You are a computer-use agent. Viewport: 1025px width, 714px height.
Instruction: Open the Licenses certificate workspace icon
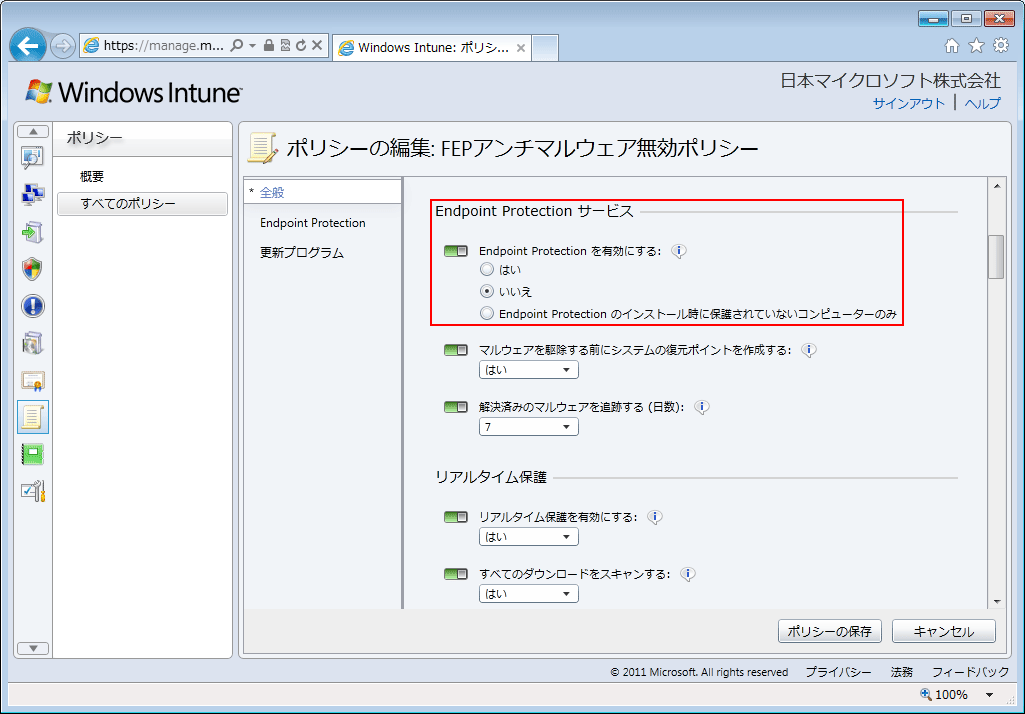tap(33, 380)
